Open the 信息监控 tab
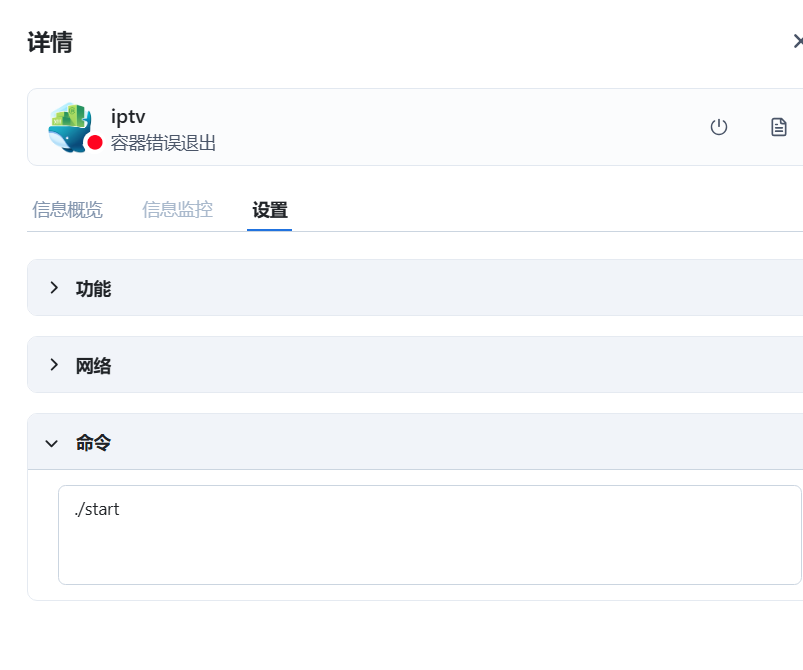Viewport: 803px width, 670px height. pos(177,210)
